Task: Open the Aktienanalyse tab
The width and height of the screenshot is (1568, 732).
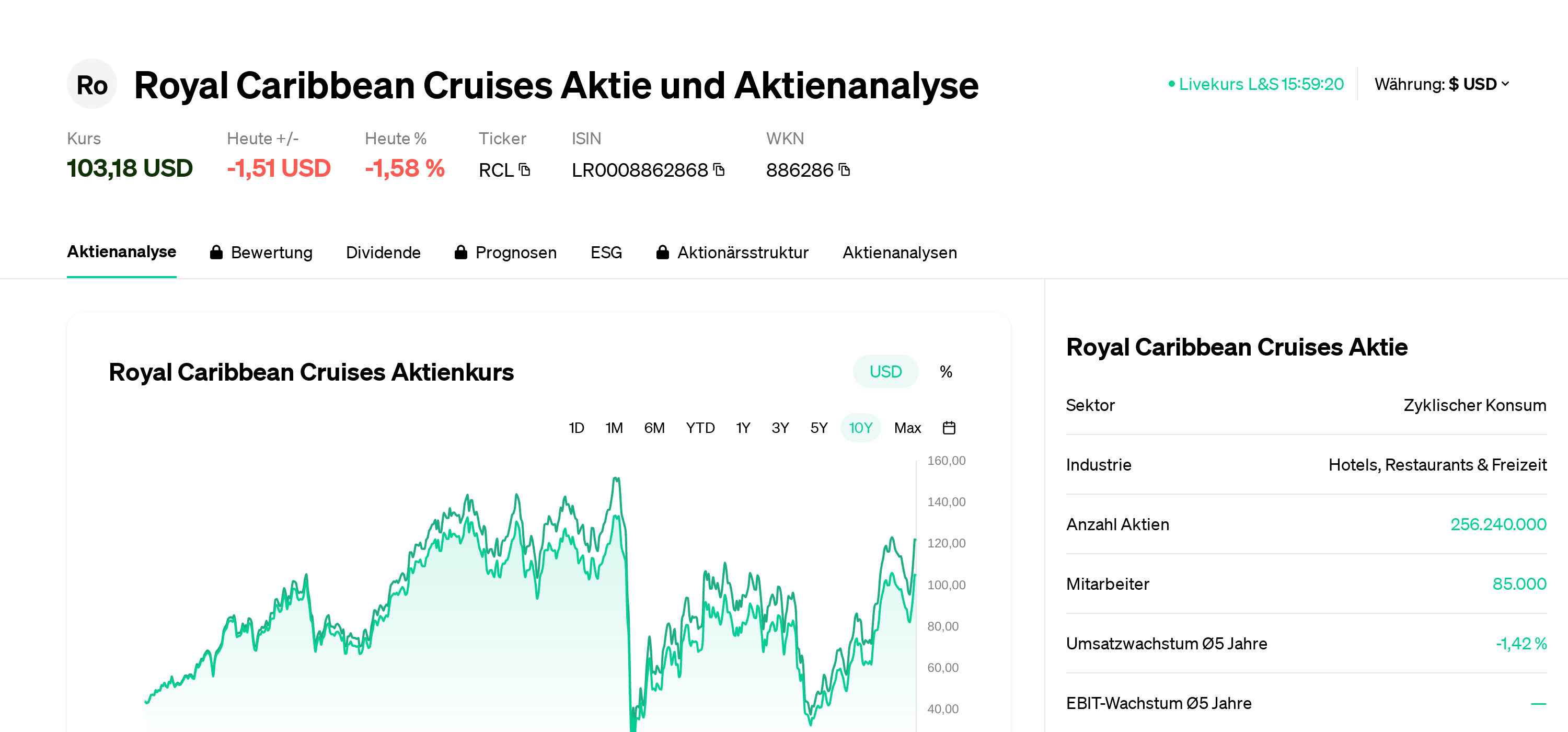Action: [x=122, y=251]
